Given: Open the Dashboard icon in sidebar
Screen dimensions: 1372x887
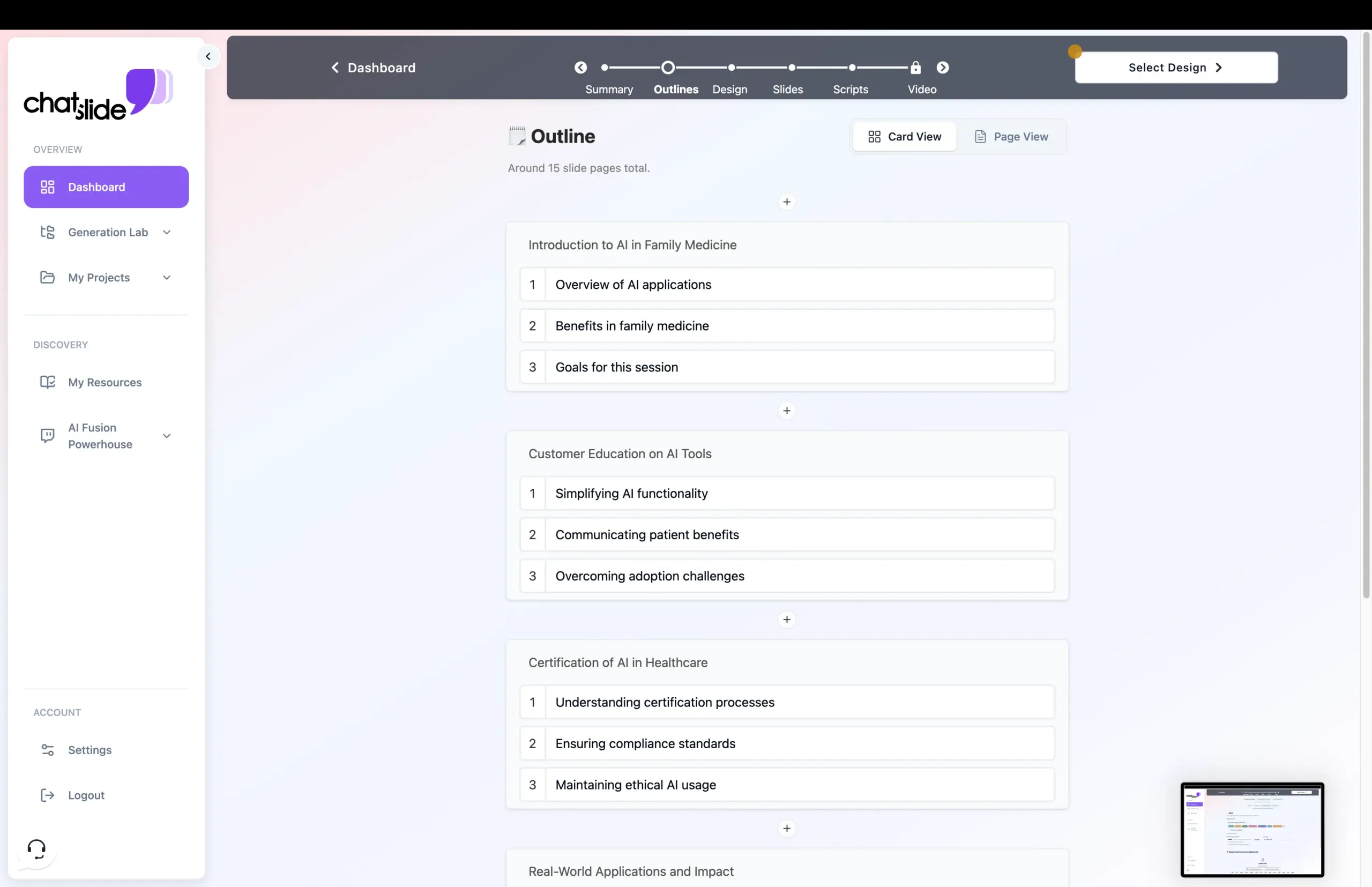Looking at the screenshot, I should point(47,187).
